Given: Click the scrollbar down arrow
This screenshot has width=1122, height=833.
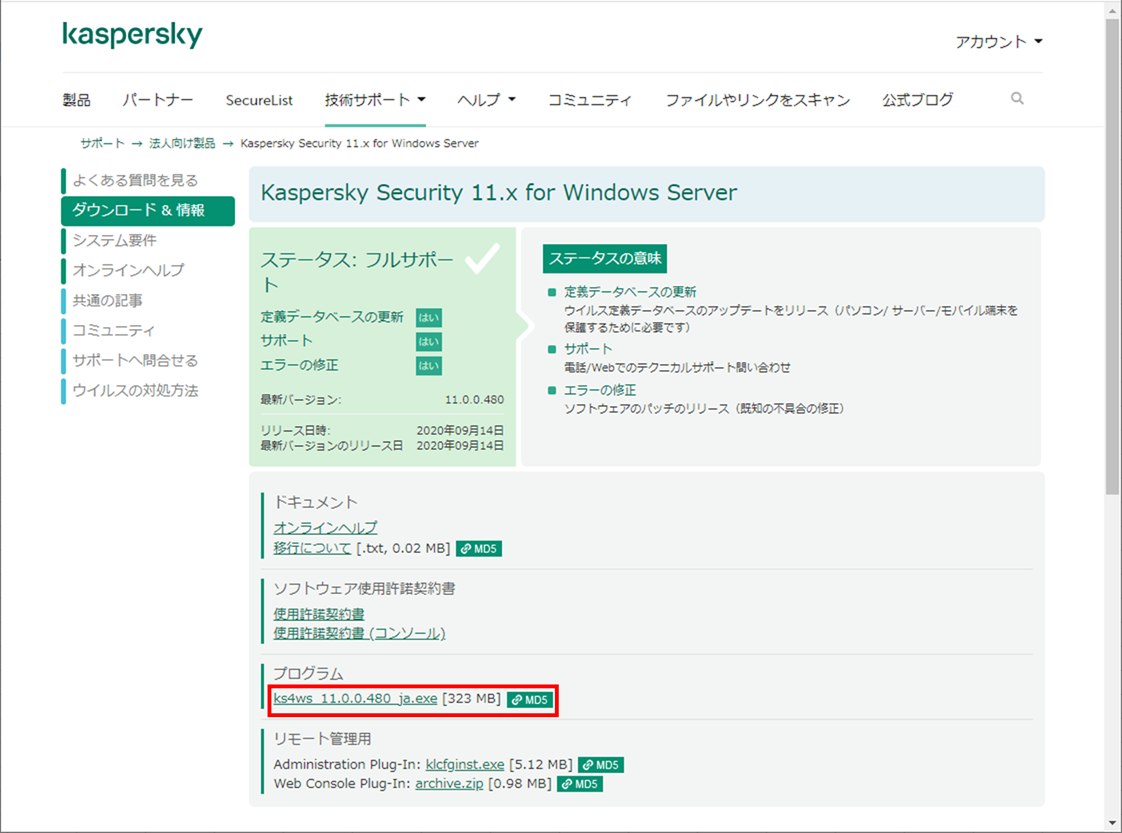Looking at the screenshot, I should point(1113,823).
